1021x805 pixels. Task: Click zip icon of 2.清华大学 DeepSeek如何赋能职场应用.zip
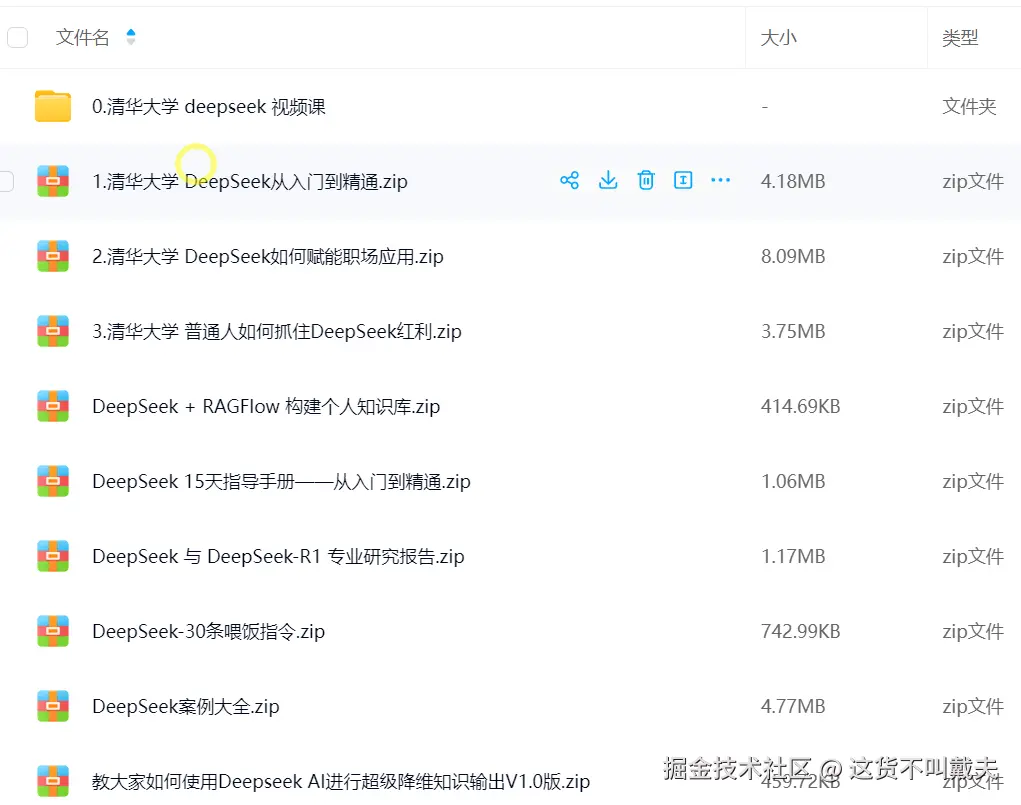pyautogui.click(x=53, y=256)
